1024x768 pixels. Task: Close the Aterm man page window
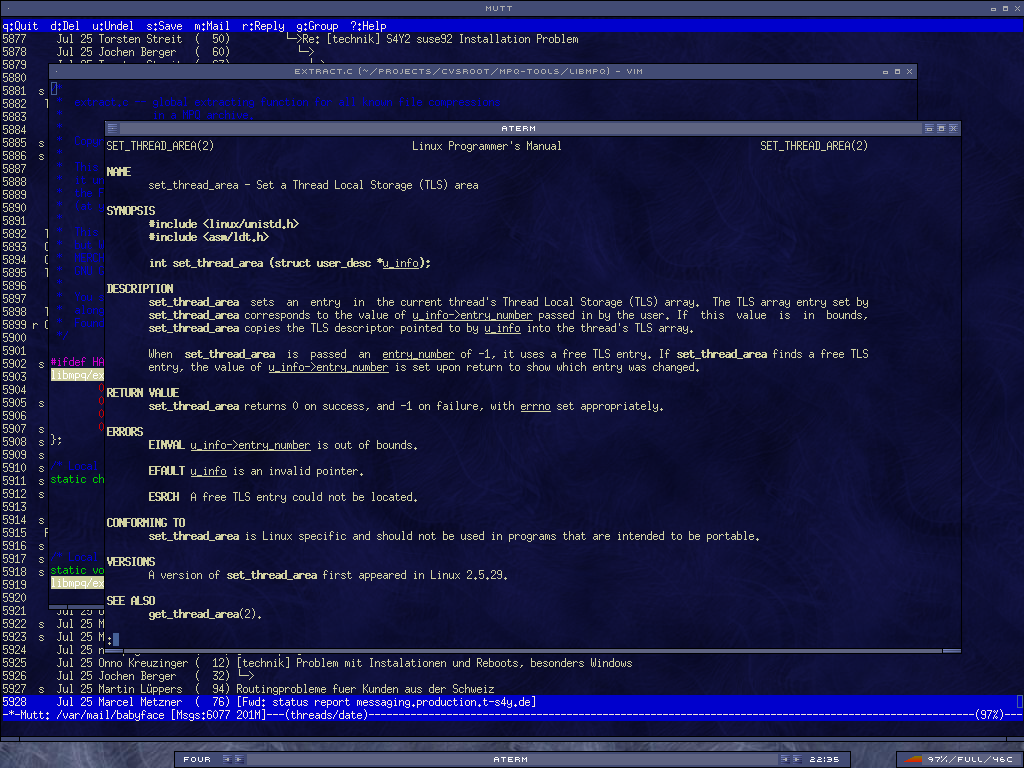pyautogui.click(x=953, y=129)
